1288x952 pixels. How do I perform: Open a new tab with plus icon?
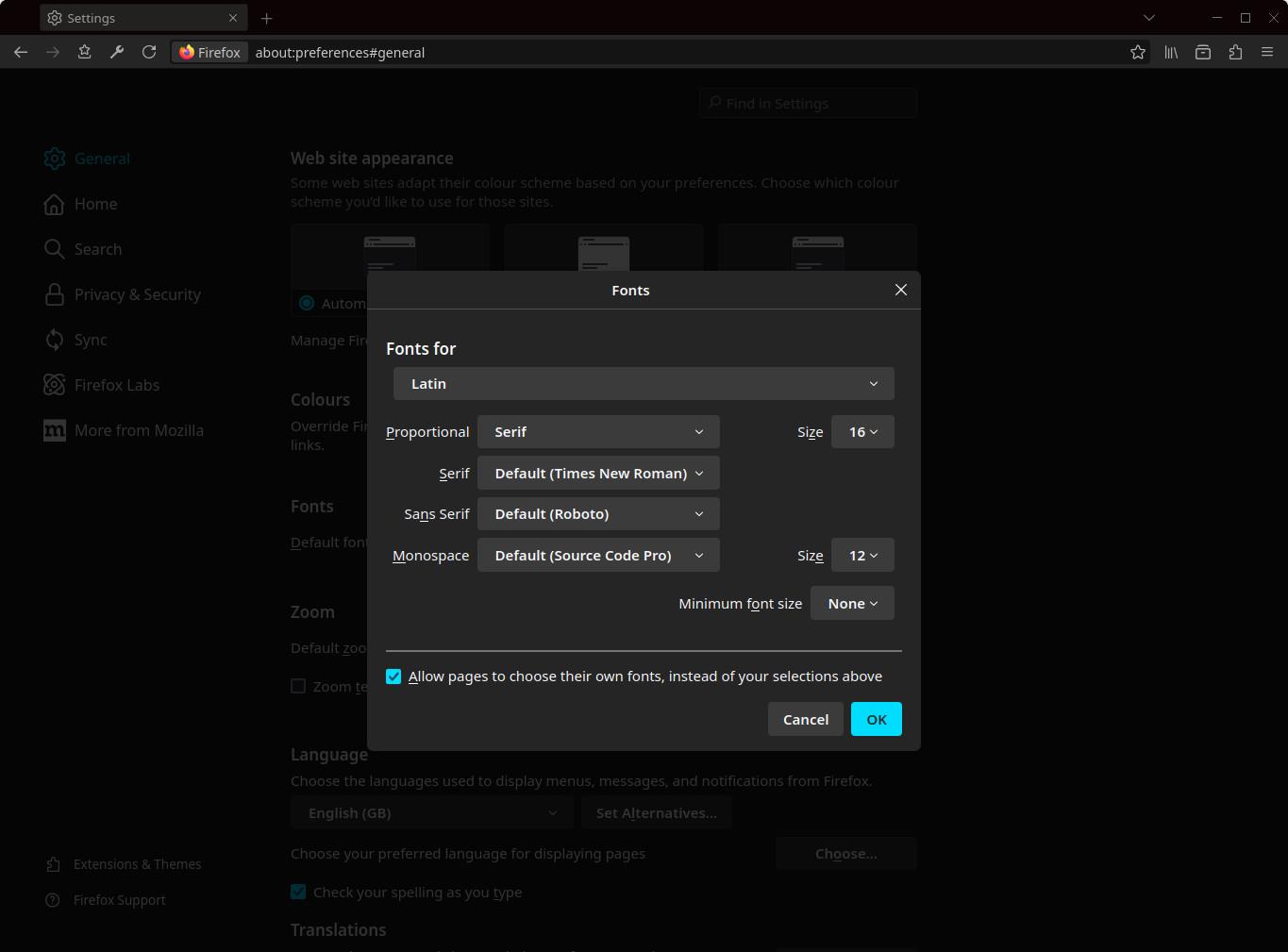point(267,18)
